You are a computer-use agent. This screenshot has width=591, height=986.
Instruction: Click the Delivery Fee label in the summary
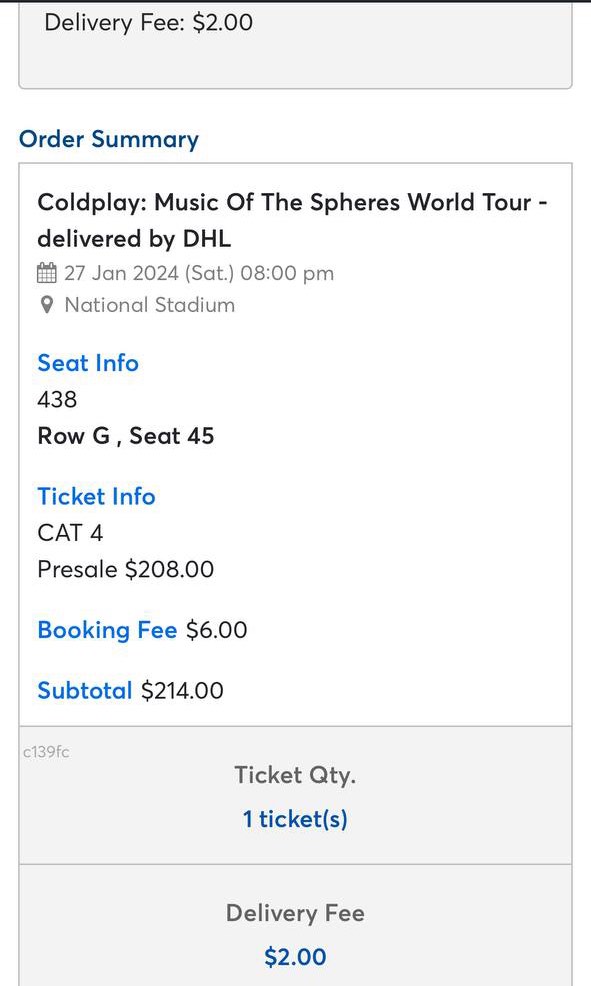click(x=295, y=913)
